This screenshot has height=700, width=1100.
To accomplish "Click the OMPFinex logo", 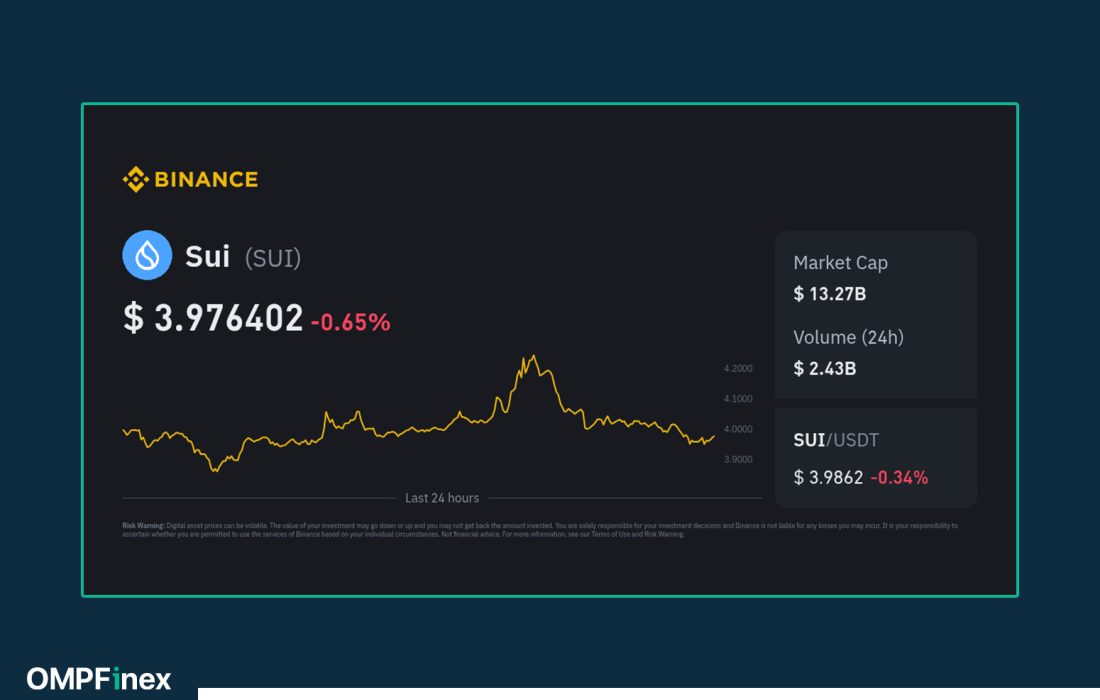I will coord(99,679).
